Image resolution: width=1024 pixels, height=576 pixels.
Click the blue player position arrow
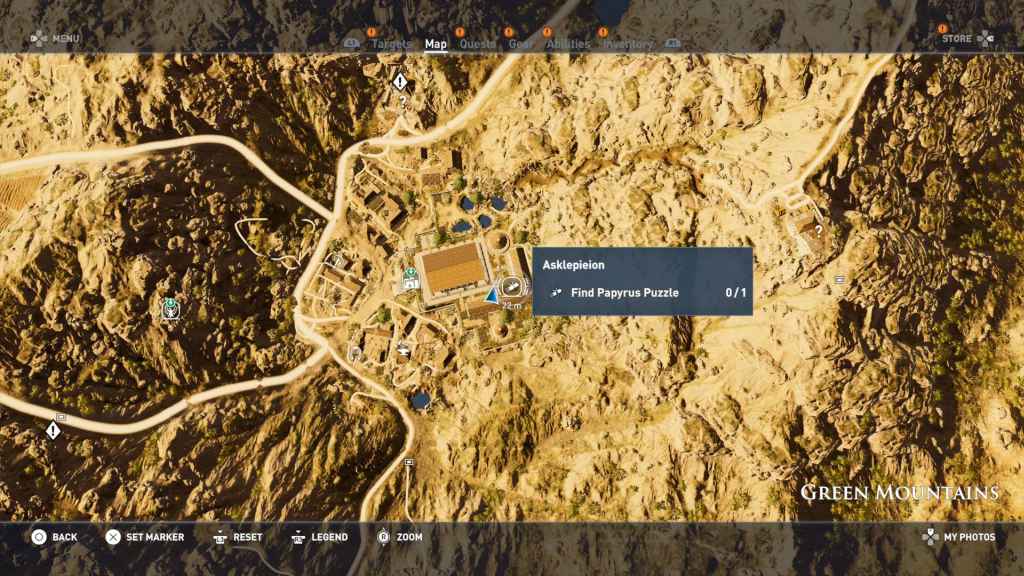pyautogui.click(x=491, y=296)
